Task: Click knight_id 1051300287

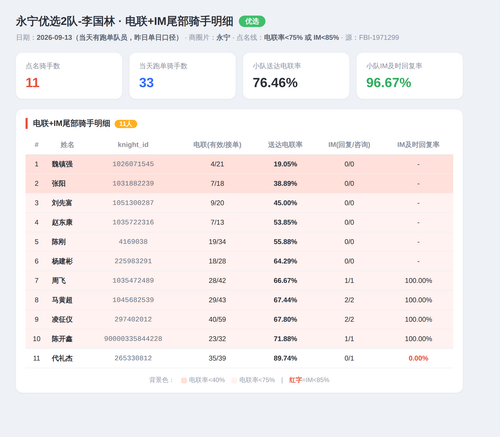Action: pyautogui.click(x=133, y=203)
